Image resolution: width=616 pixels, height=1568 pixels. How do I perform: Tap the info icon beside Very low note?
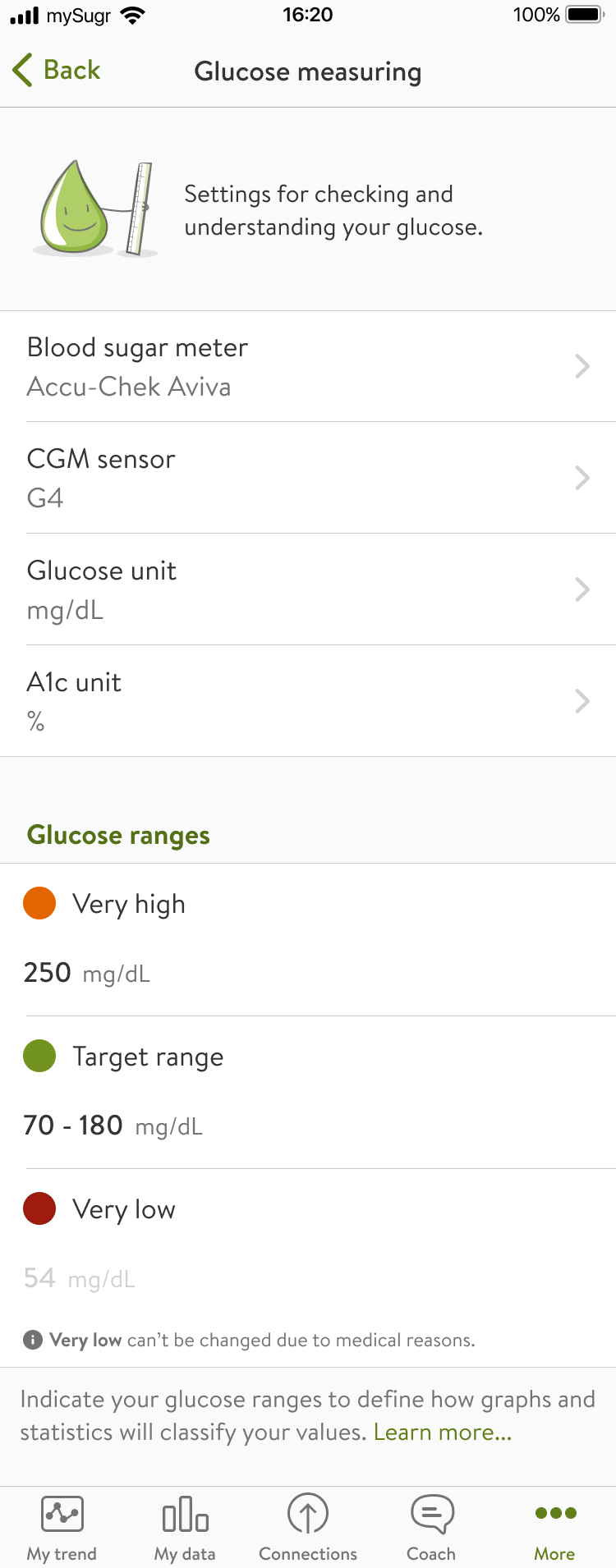click(x=33, y=1341)
